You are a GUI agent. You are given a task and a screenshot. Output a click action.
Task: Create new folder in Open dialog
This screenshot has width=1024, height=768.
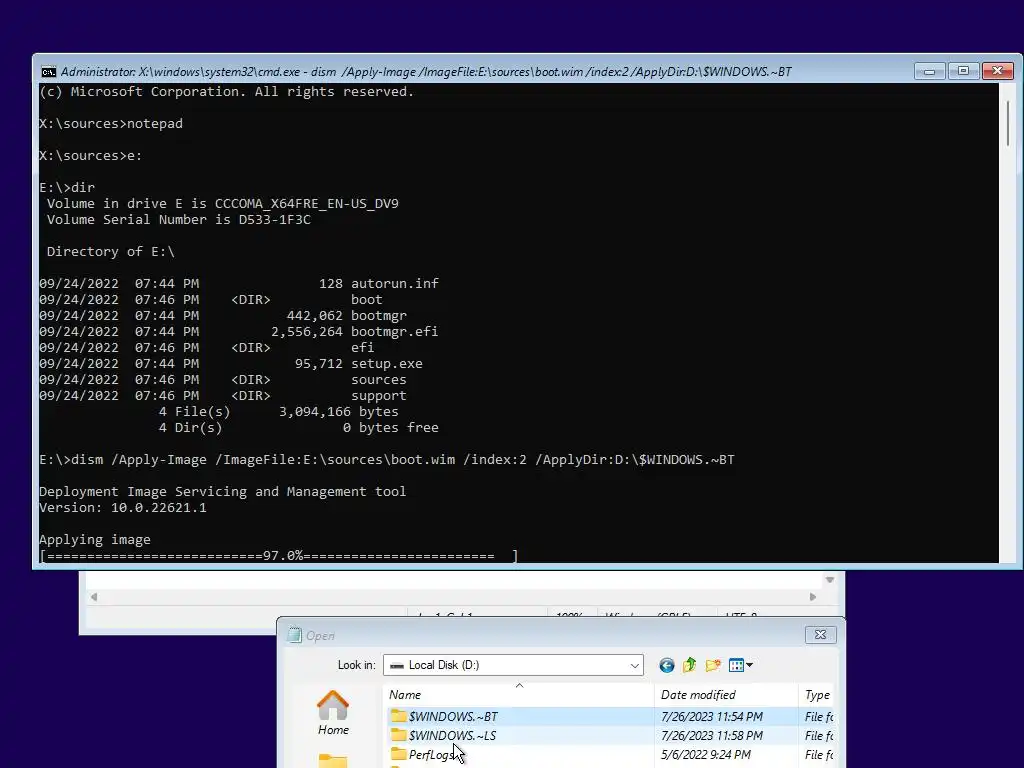pyautogui.click(x=712, y=665)
